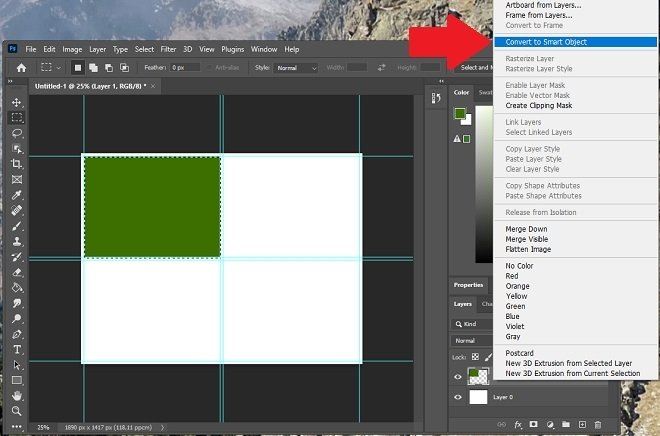Choose Add to Selection mode
The image size is (660, 436).
coord(93,67)
